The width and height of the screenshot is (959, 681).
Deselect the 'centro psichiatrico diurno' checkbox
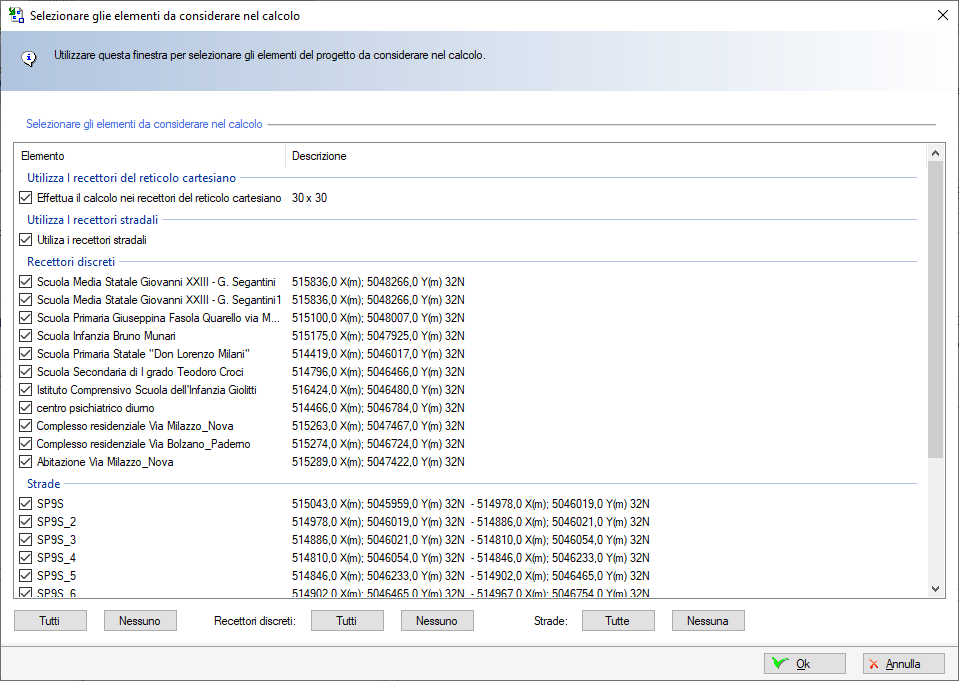point(26,408)
